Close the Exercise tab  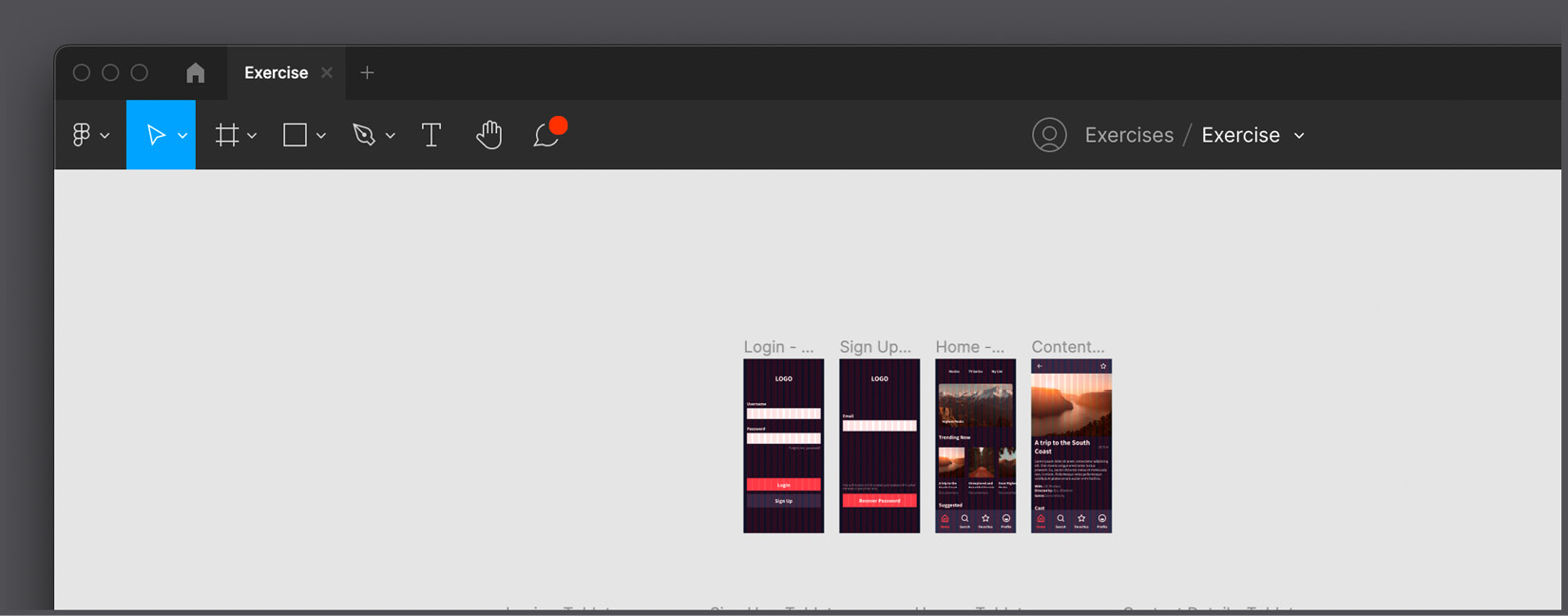tap(327, 73)
